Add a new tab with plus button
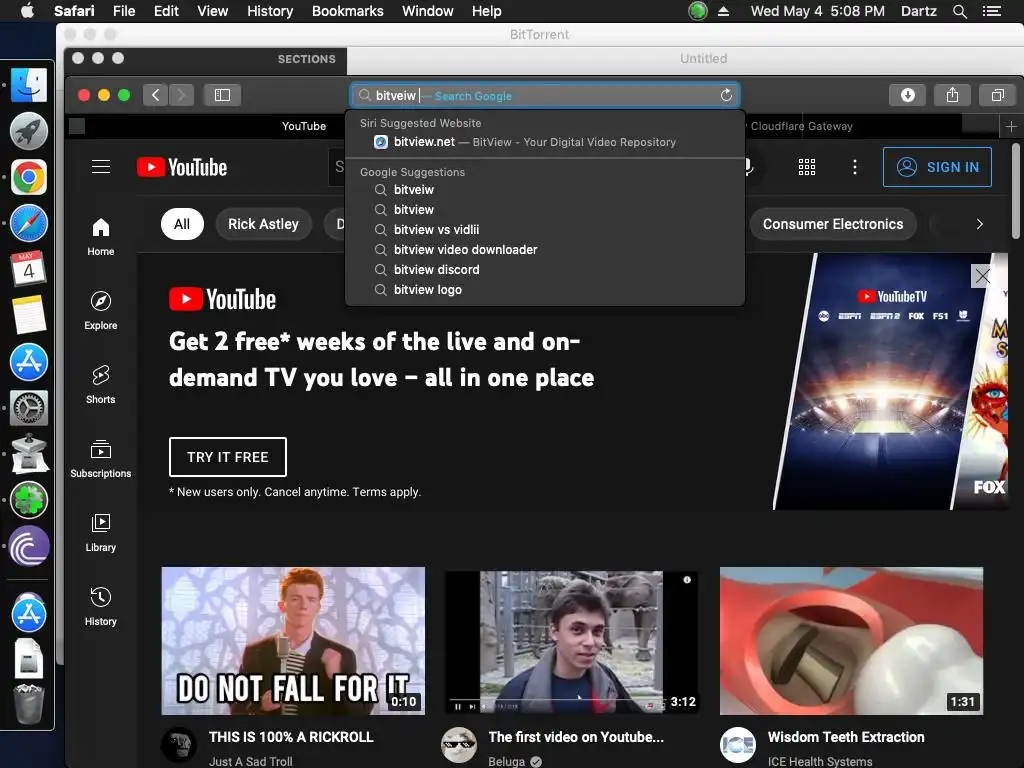The image size is (1024, 768). pos(1011,126)
